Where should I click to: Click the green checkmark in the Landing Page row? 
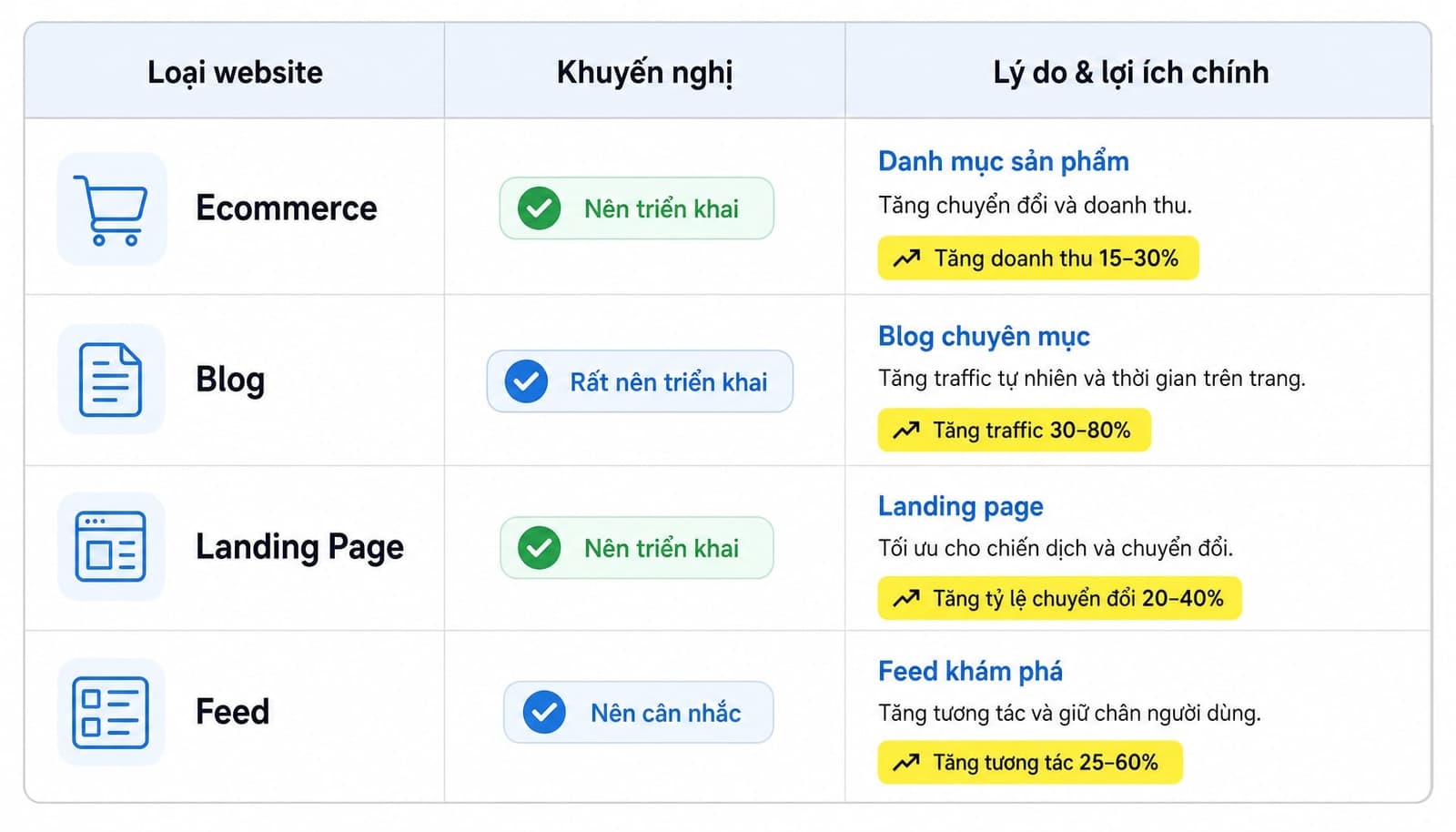(540, 548)
